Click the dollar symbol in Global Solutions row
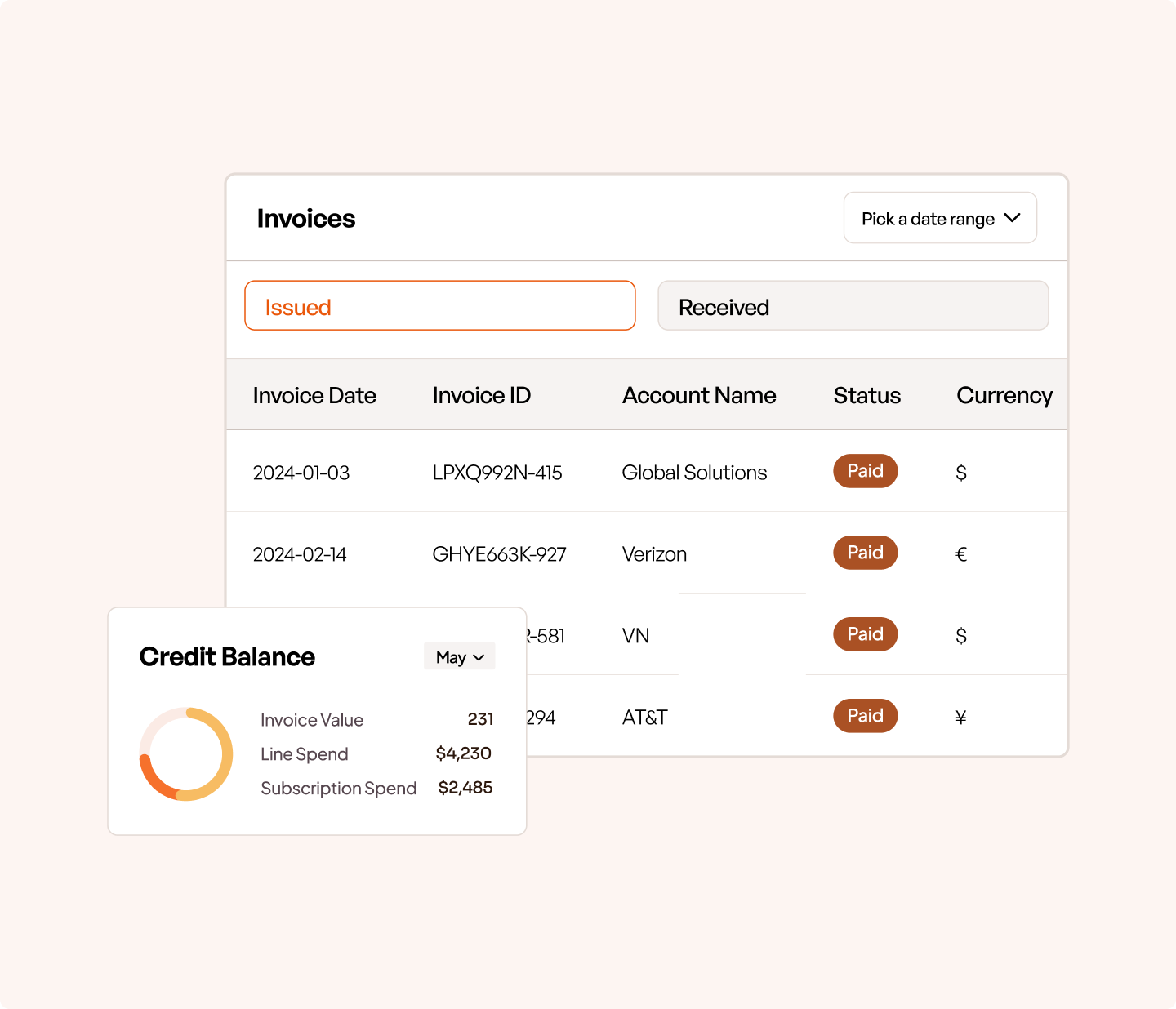 [x=961, y=473]
